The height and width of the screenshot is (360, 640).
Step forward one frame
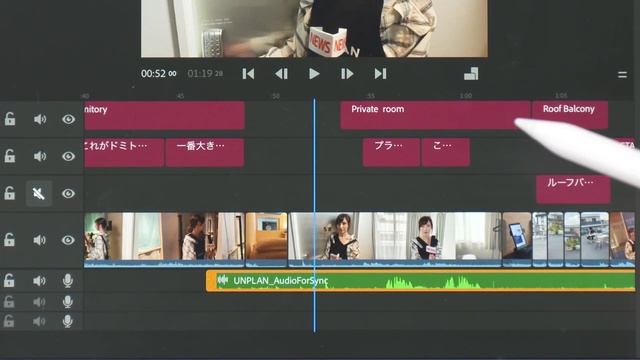click(x=347, y=74)
